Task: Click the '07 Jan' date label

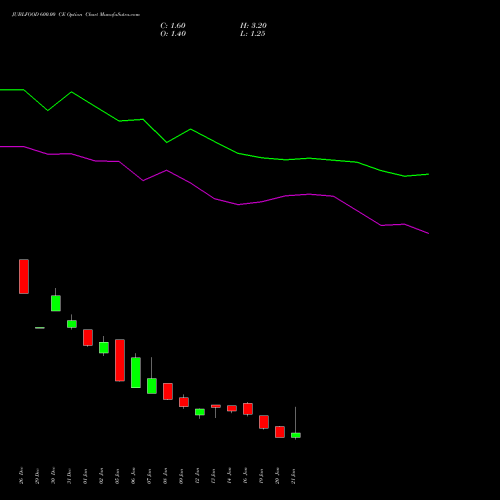Action: click(x=149, y=476)
